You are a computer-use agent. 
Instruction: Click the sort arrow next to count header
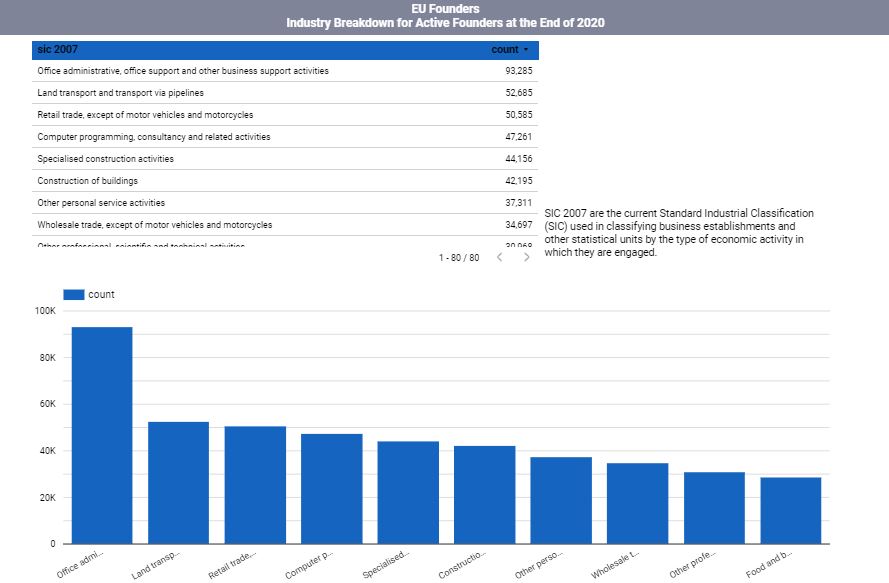[528, 50]
